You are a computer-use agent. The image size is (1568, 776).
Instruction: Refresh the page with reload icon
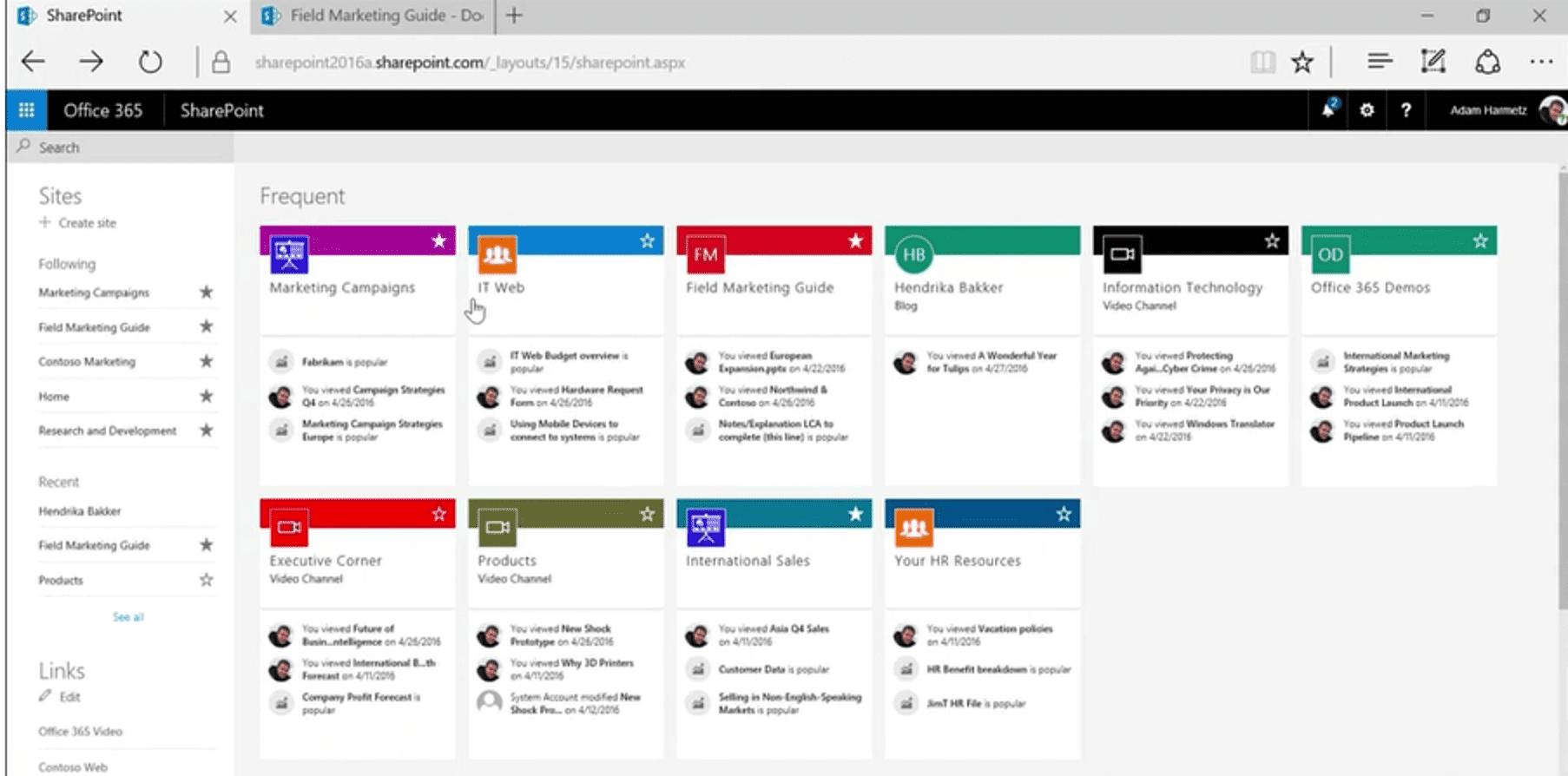[x=150, y=62]
